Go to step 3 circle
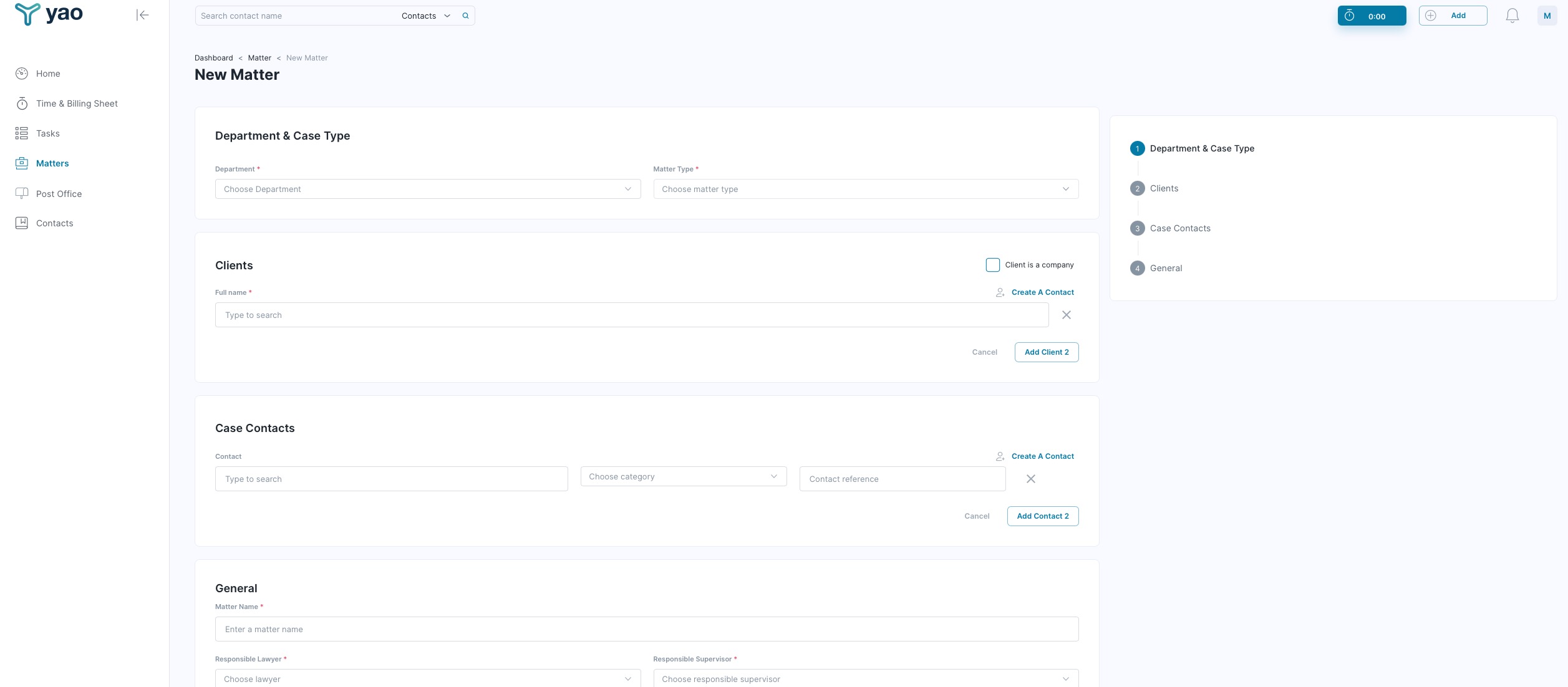The image size is (1568, 687). click(1138, 228)
